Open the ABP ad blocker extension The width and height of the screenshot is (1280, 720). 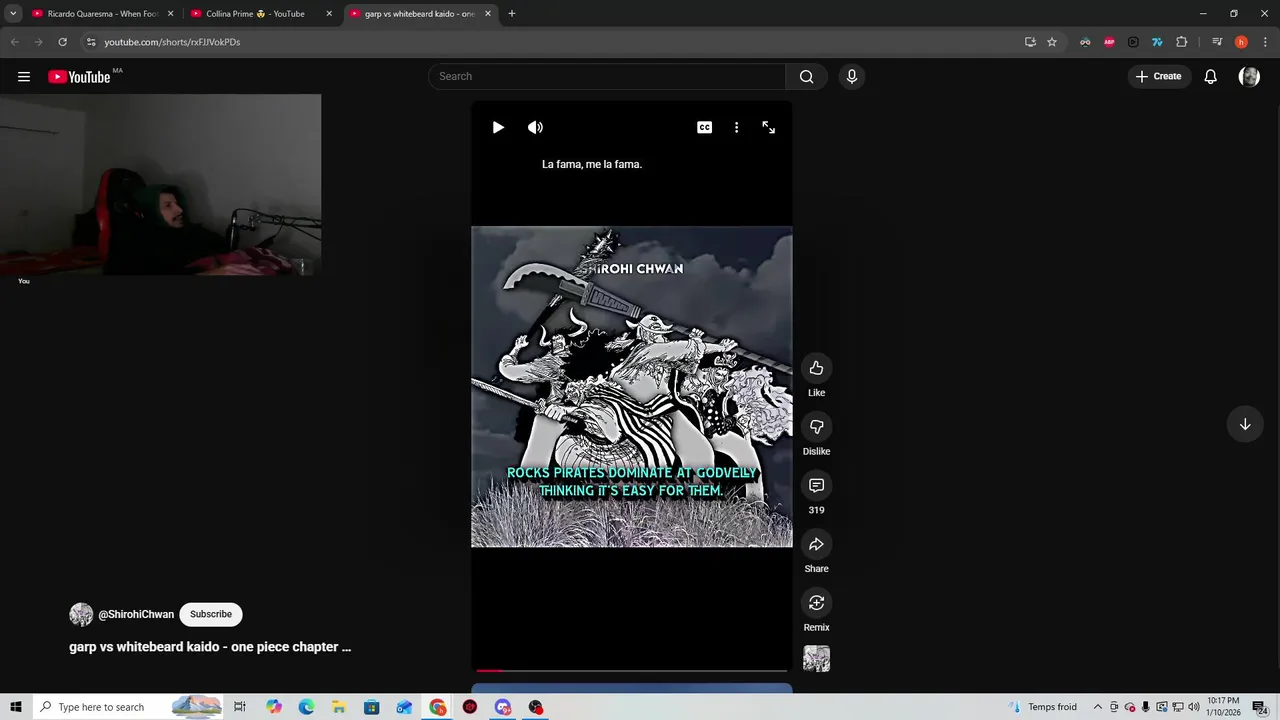(x=1109, y=42)
